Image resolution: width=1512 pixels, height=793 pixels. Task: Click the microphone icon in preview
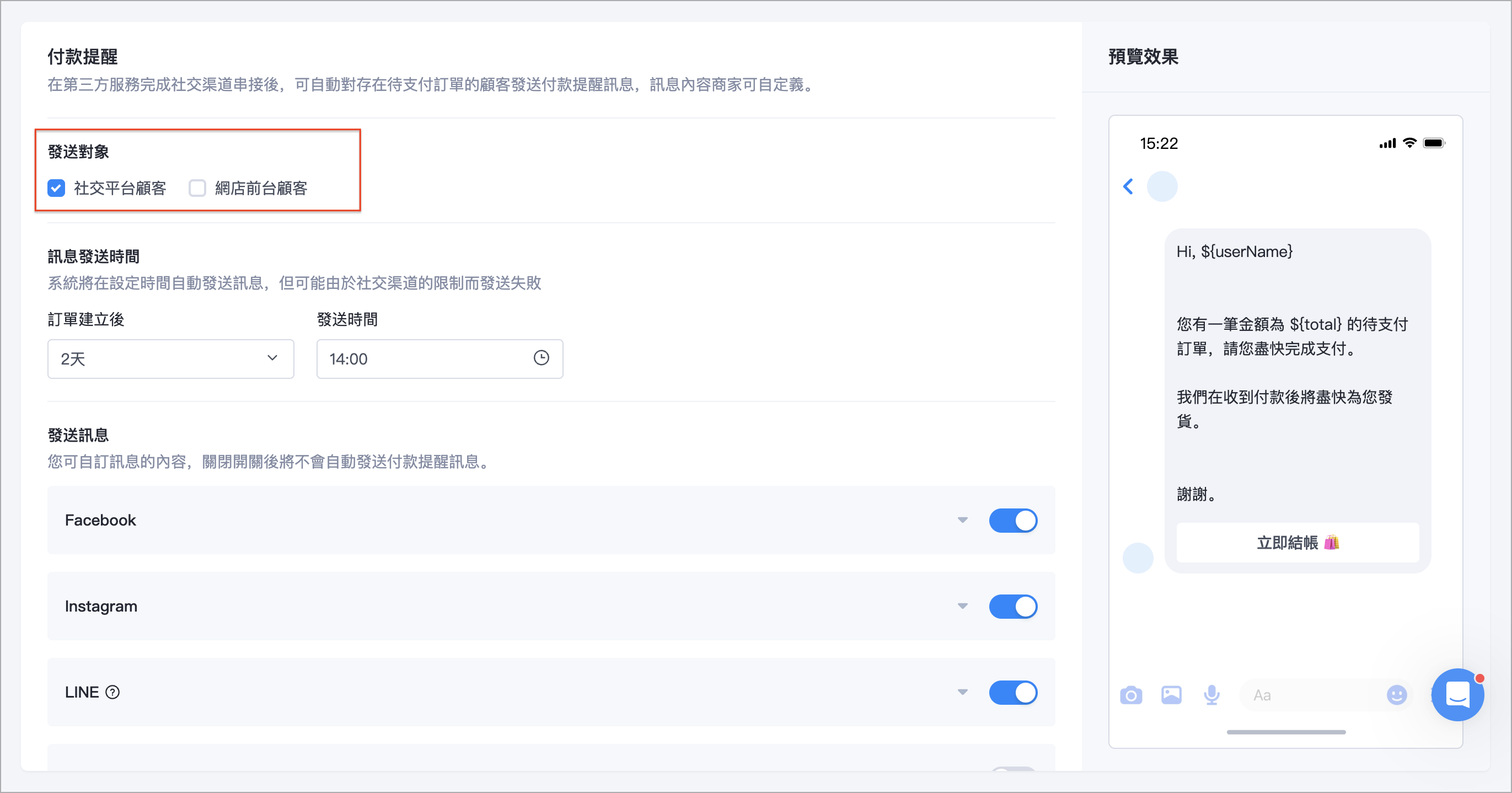pos(1211,695)
